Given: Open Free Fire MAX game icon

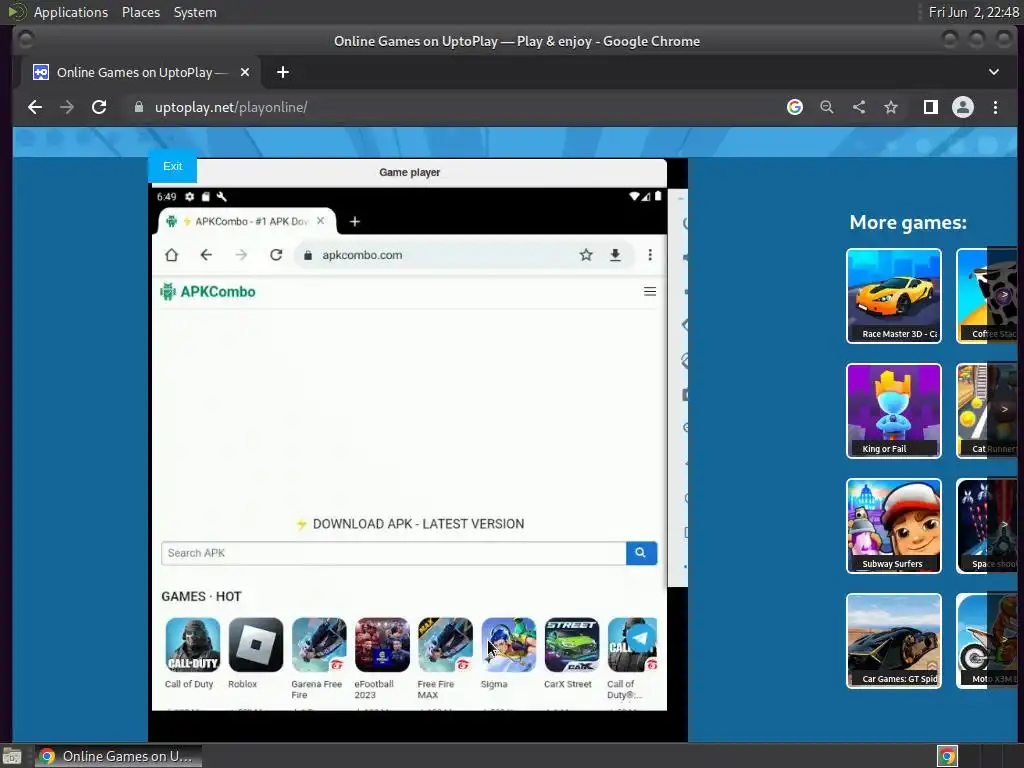Looking at the screenshot, I should pyautogui.click(x=445, y=645).
